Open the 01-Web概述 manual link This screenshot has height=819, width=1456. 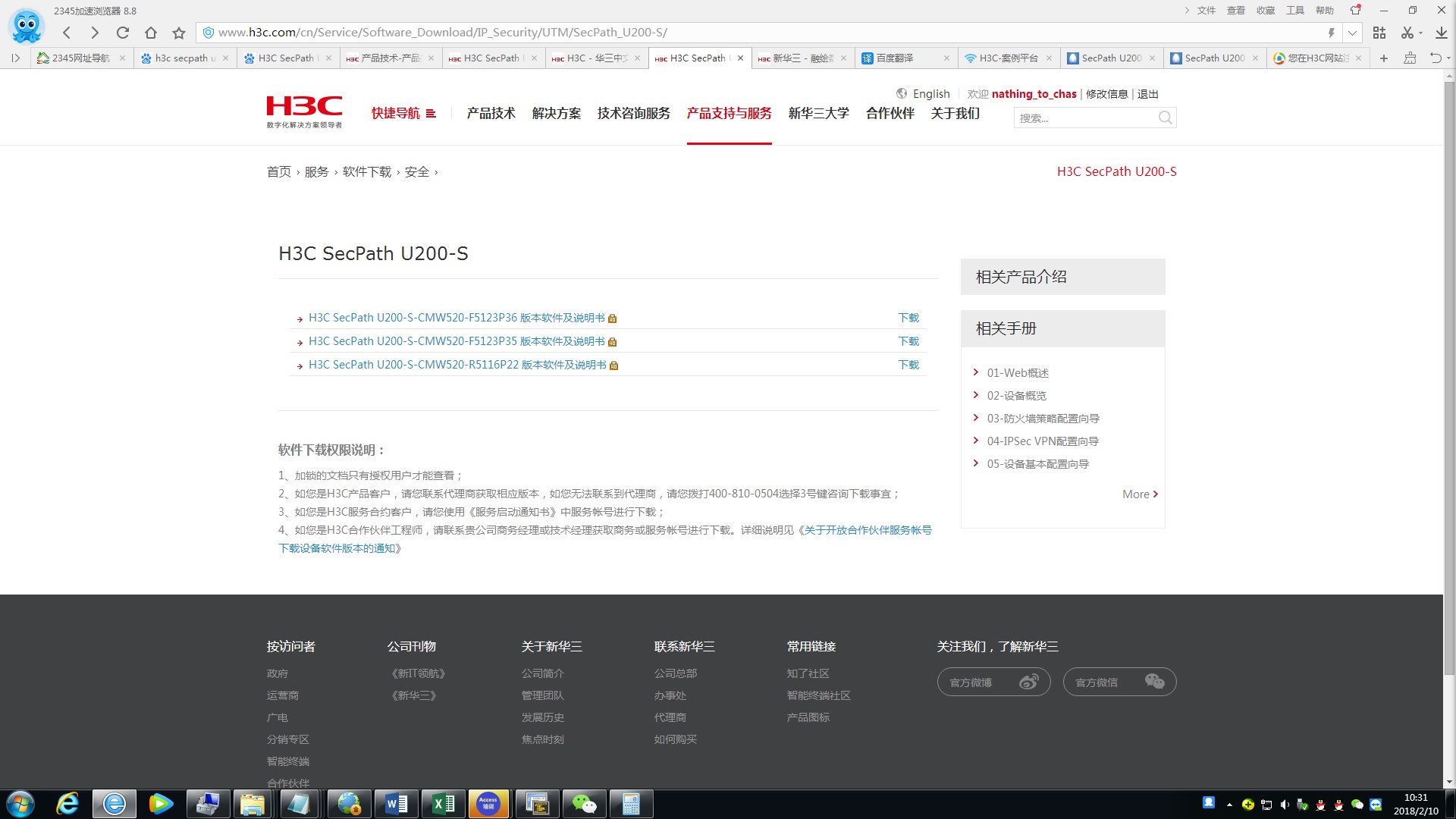pyautogui.click(x=1018, y=372)
